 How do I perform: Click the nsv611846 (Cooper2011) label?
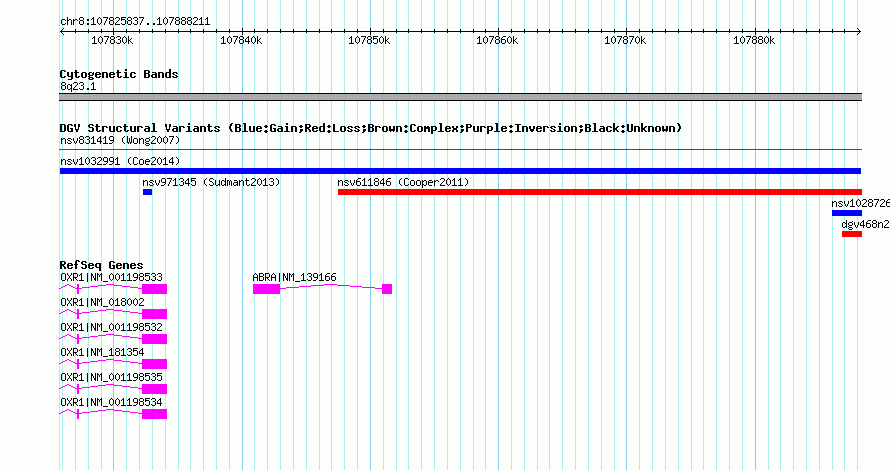(403, 182)
